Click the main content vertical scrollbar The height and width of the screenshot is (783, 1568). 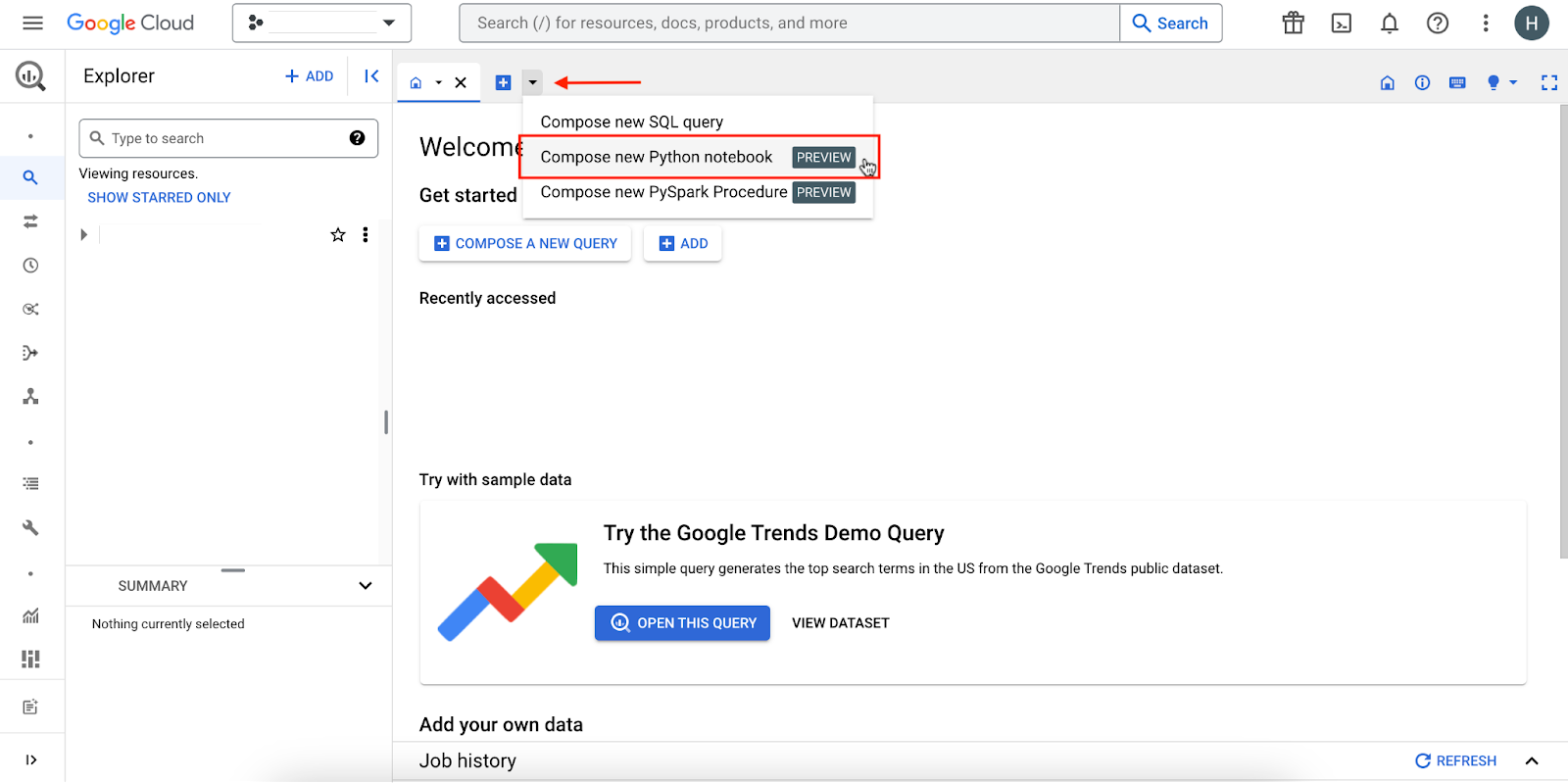1563,332
